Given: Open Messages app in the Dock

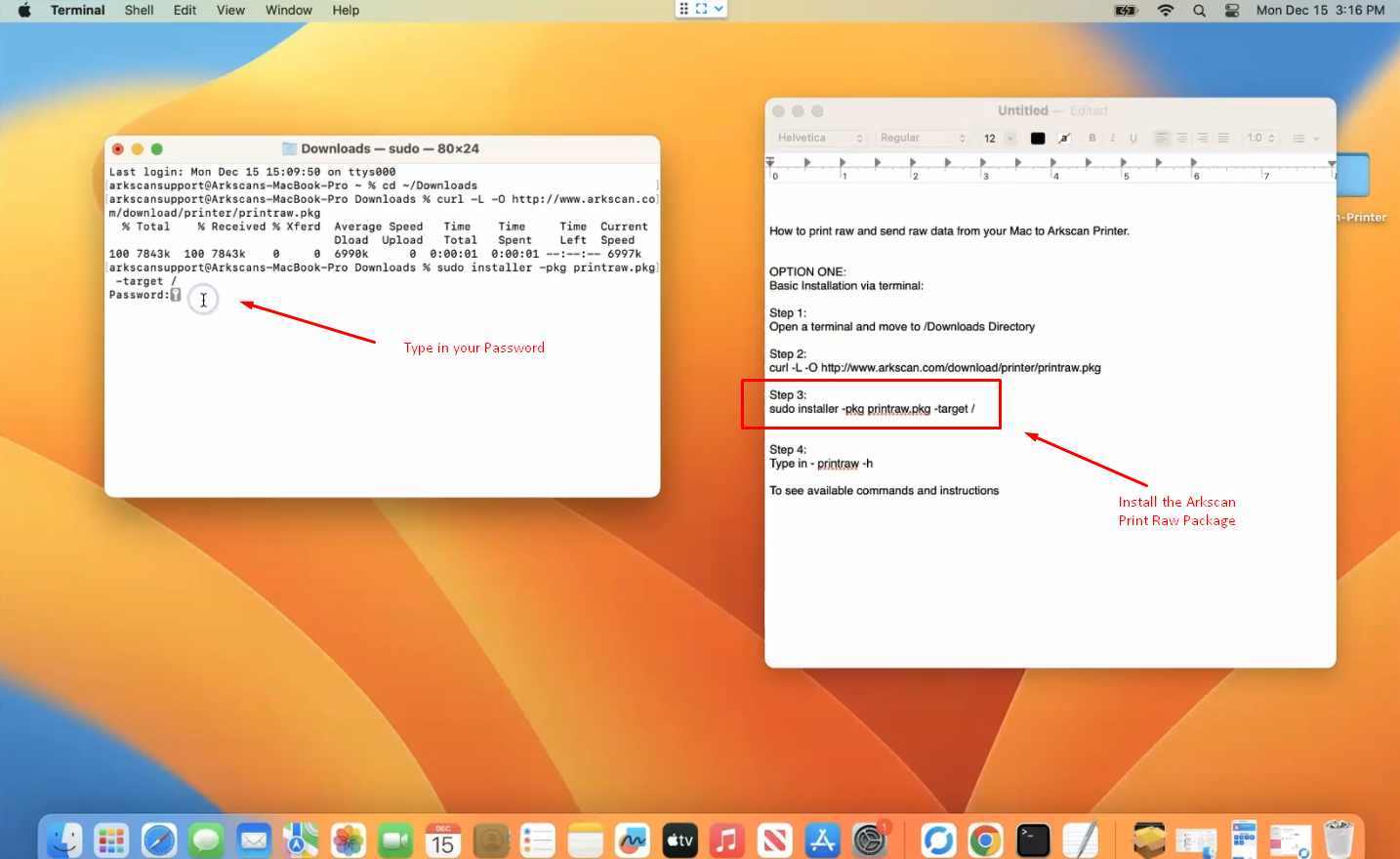Looking at the screenshot, I should (206, 839).
